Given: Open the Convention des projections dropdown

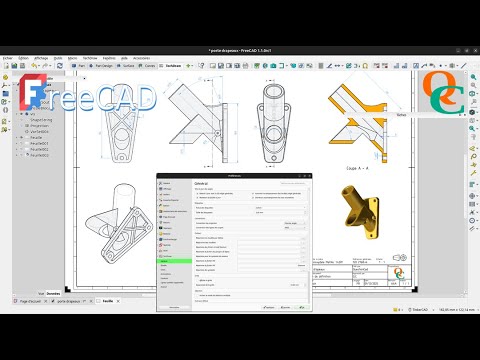Looking at the screenshot, I should point(295,223).
